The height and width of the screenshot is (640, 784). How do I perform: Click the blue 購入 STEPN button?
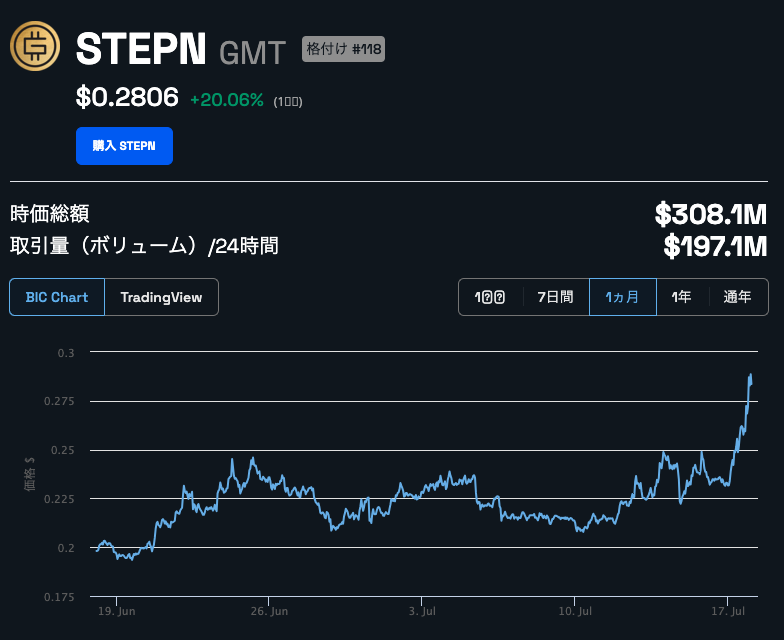coord(124,146)
